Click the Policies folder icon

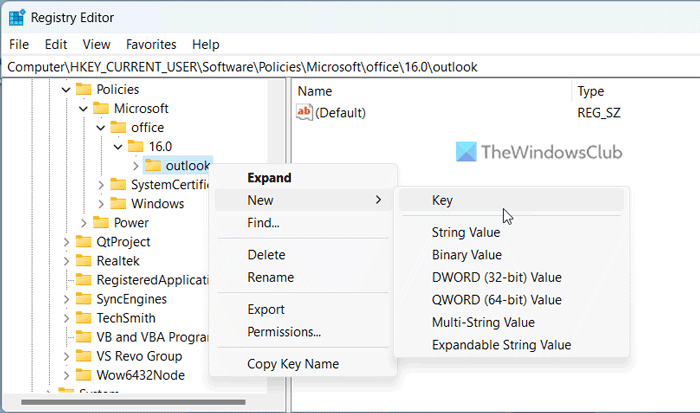pyautogui.click(x=83, y=89)
